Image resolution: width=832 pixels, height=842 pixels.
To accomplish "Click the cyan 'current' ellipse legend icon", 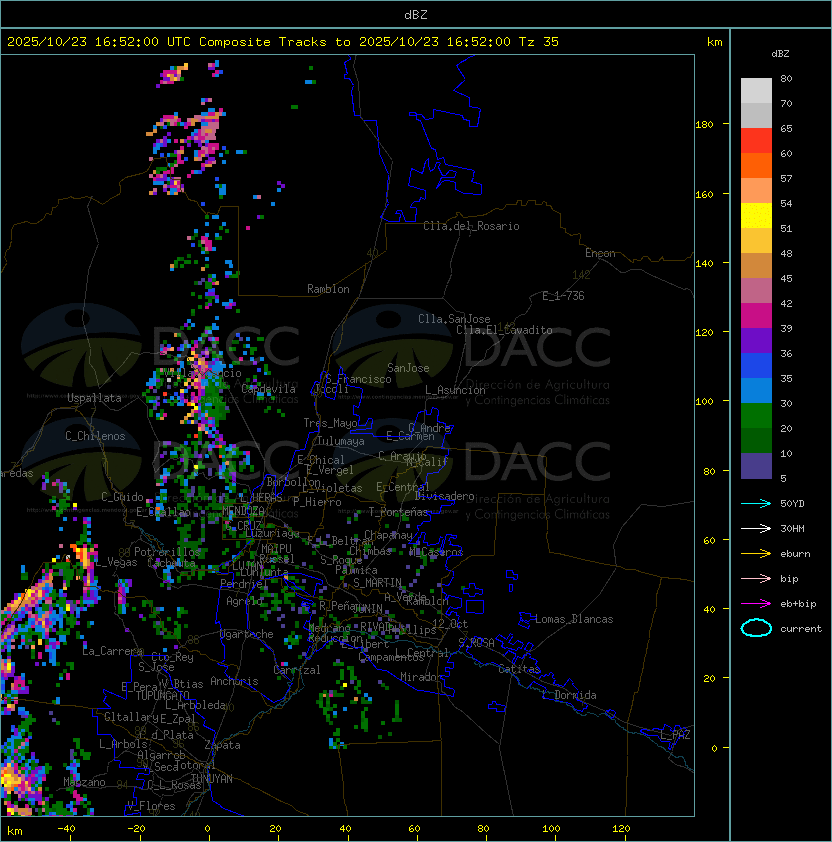I will coord(756,628).
